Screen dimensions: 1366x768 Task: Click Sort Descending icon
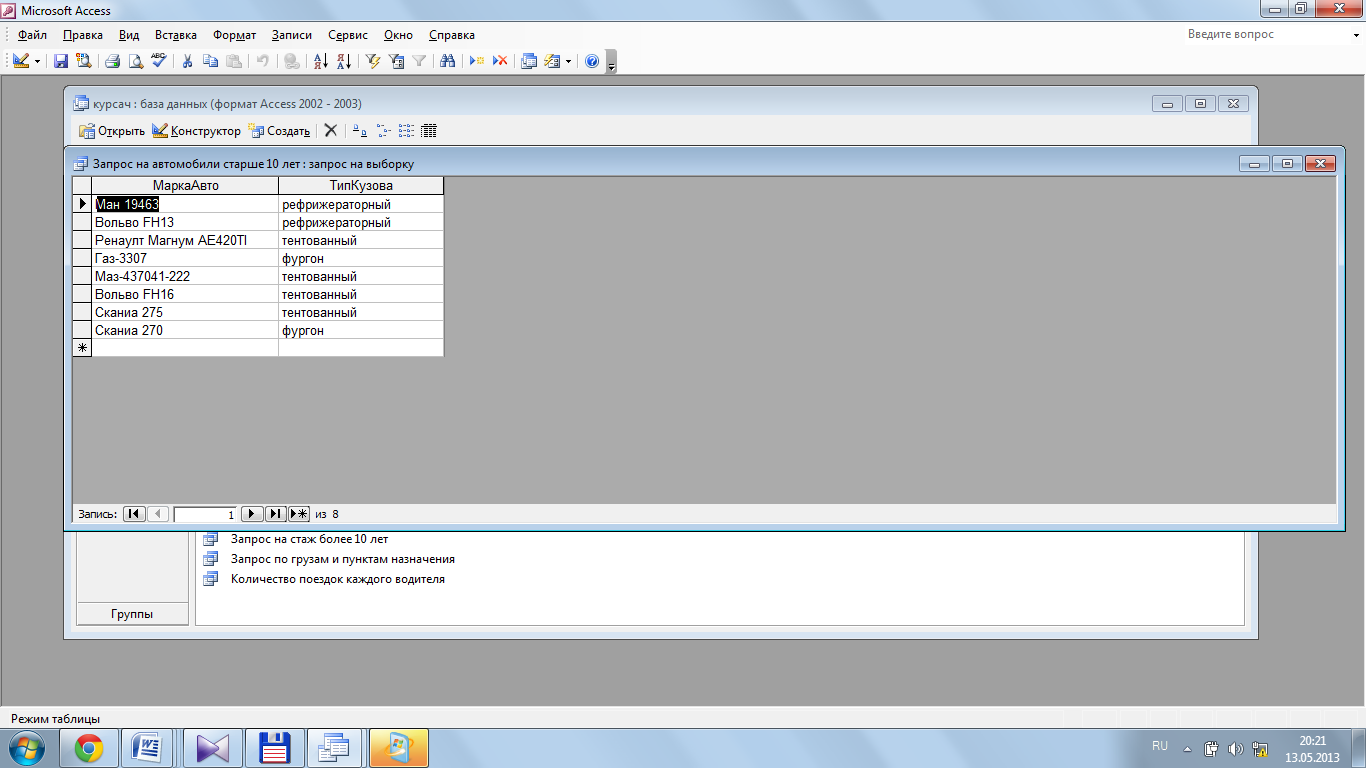click(344, 61)
